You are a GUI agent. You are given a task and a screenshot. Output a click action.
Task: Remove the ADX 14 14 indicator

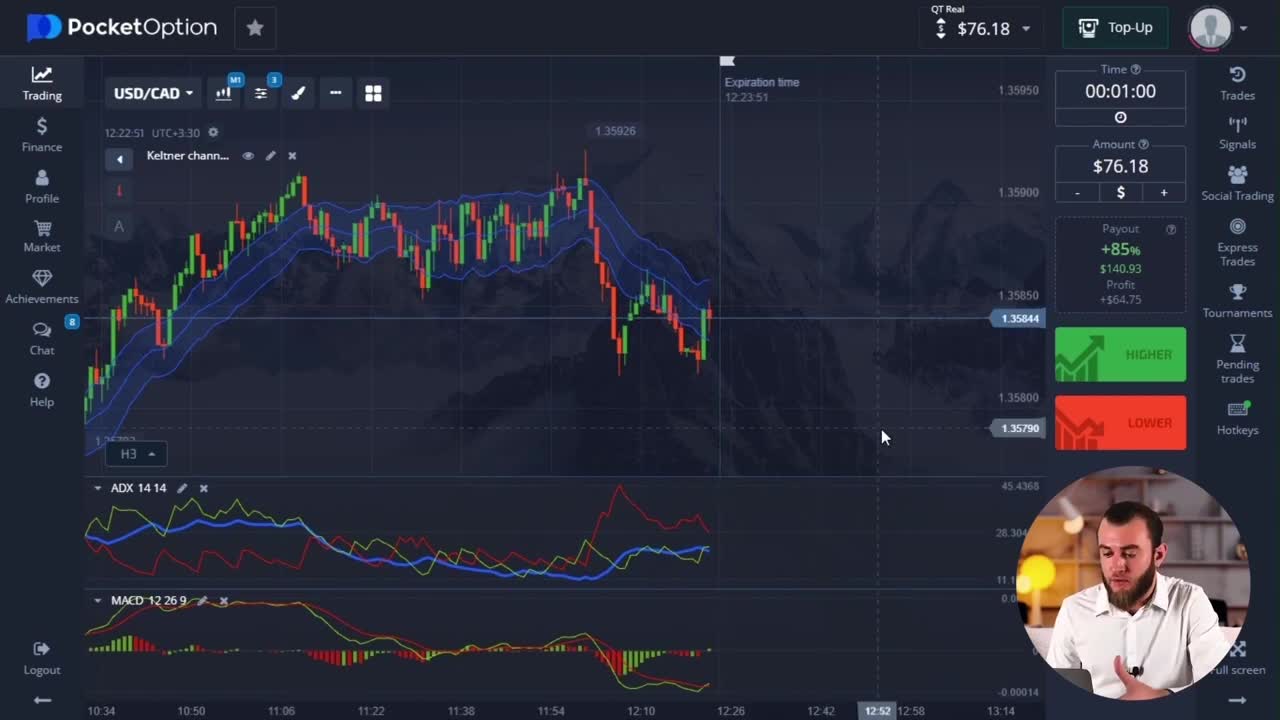pyautogui.click(x=204, y=488)
